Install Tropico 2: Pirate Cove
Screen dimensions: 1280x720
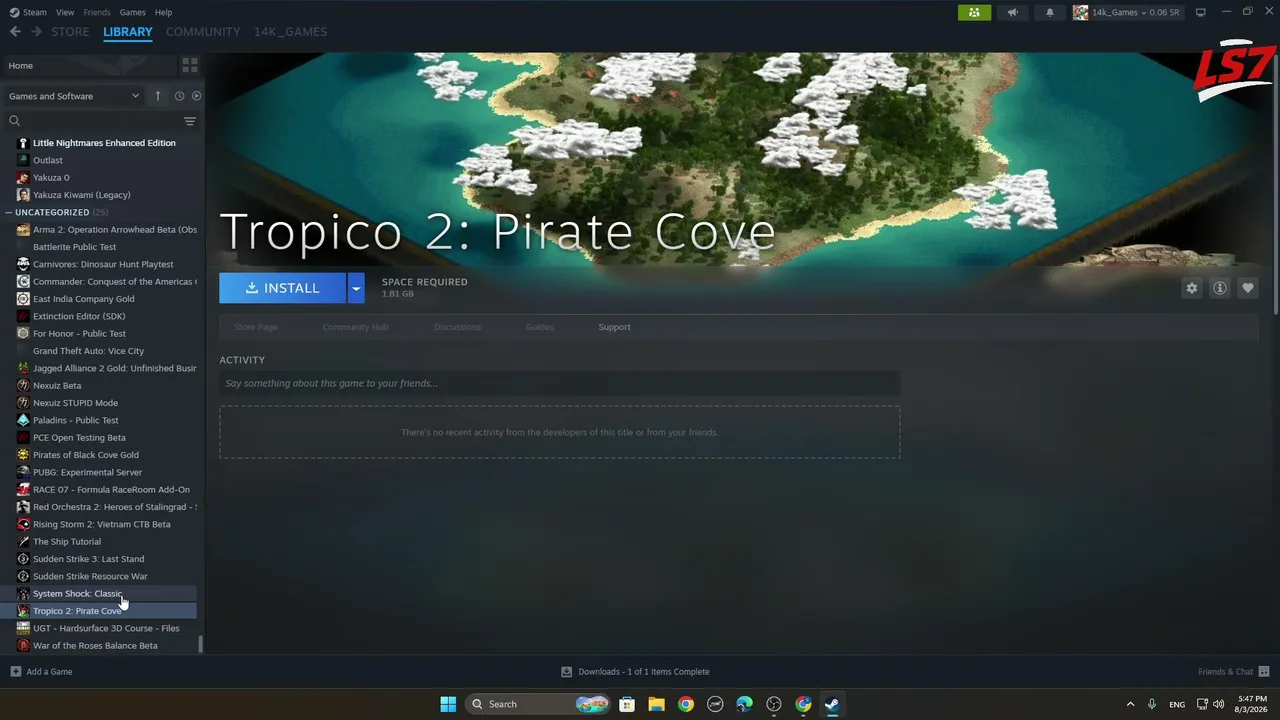coord(283,288)
